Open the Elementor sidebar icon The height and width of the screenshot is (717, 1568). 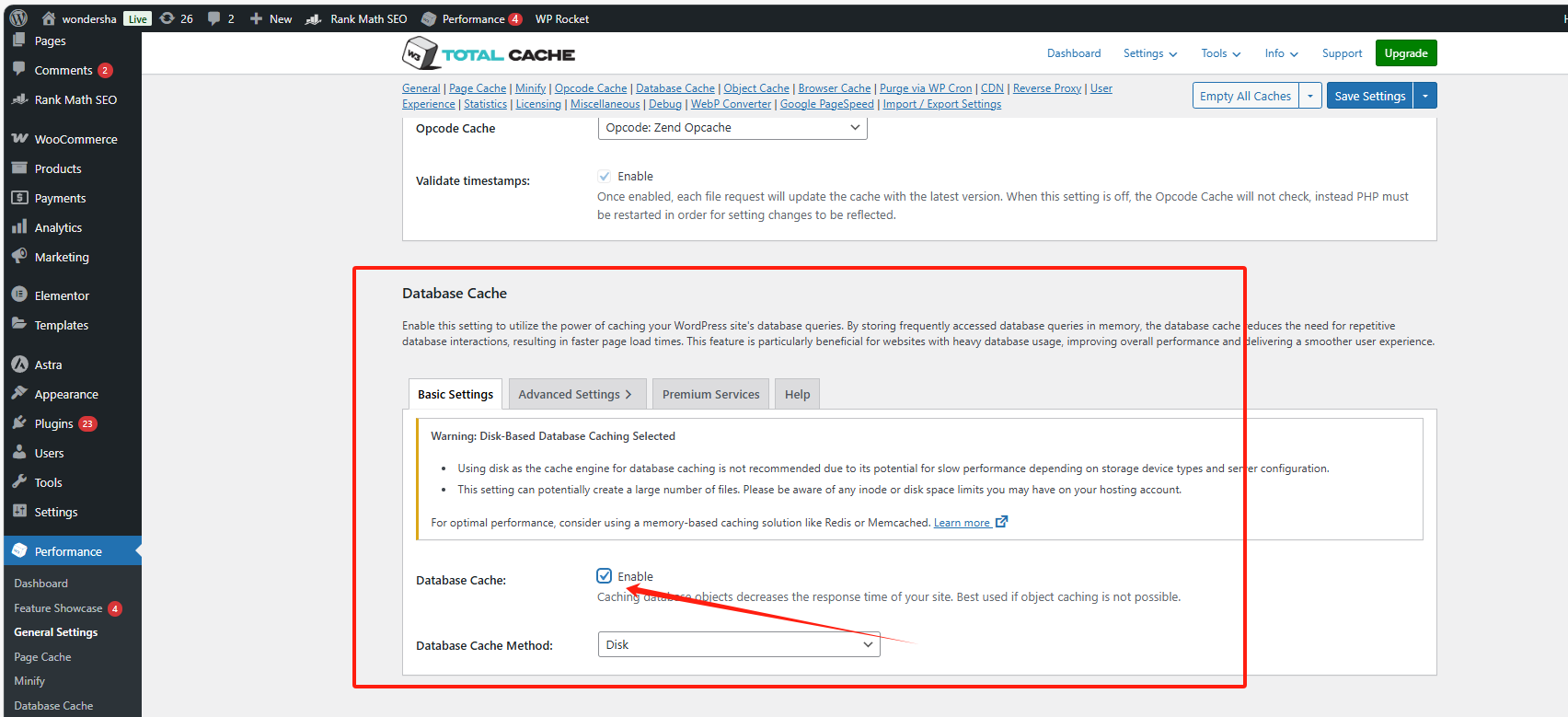19,295
